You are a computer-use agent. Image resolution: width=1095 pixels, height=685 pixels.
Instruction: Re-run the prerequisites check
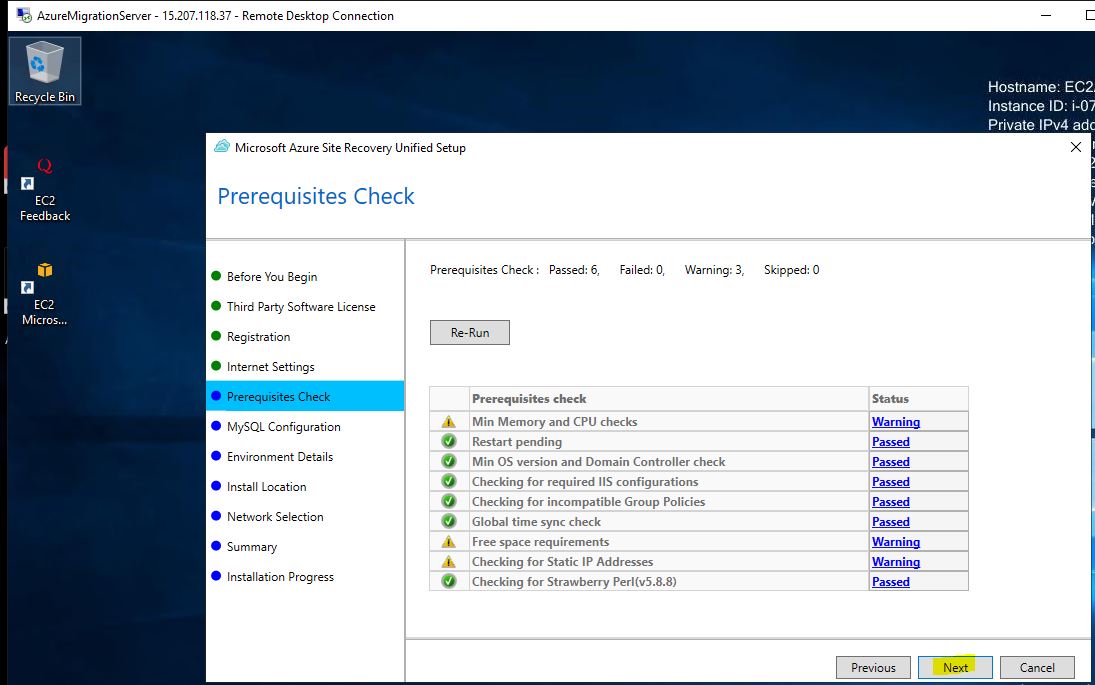(x=469, y=332)
